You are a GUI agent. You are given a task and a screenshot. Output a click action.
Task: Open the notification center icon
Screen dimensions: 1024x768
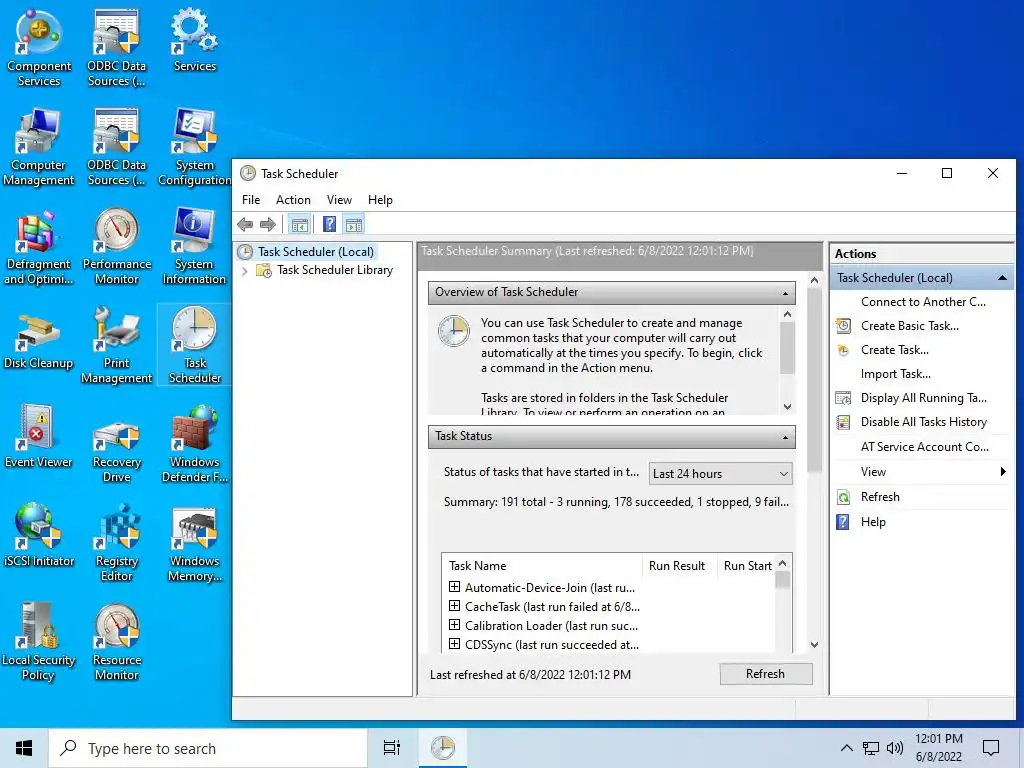991,748
